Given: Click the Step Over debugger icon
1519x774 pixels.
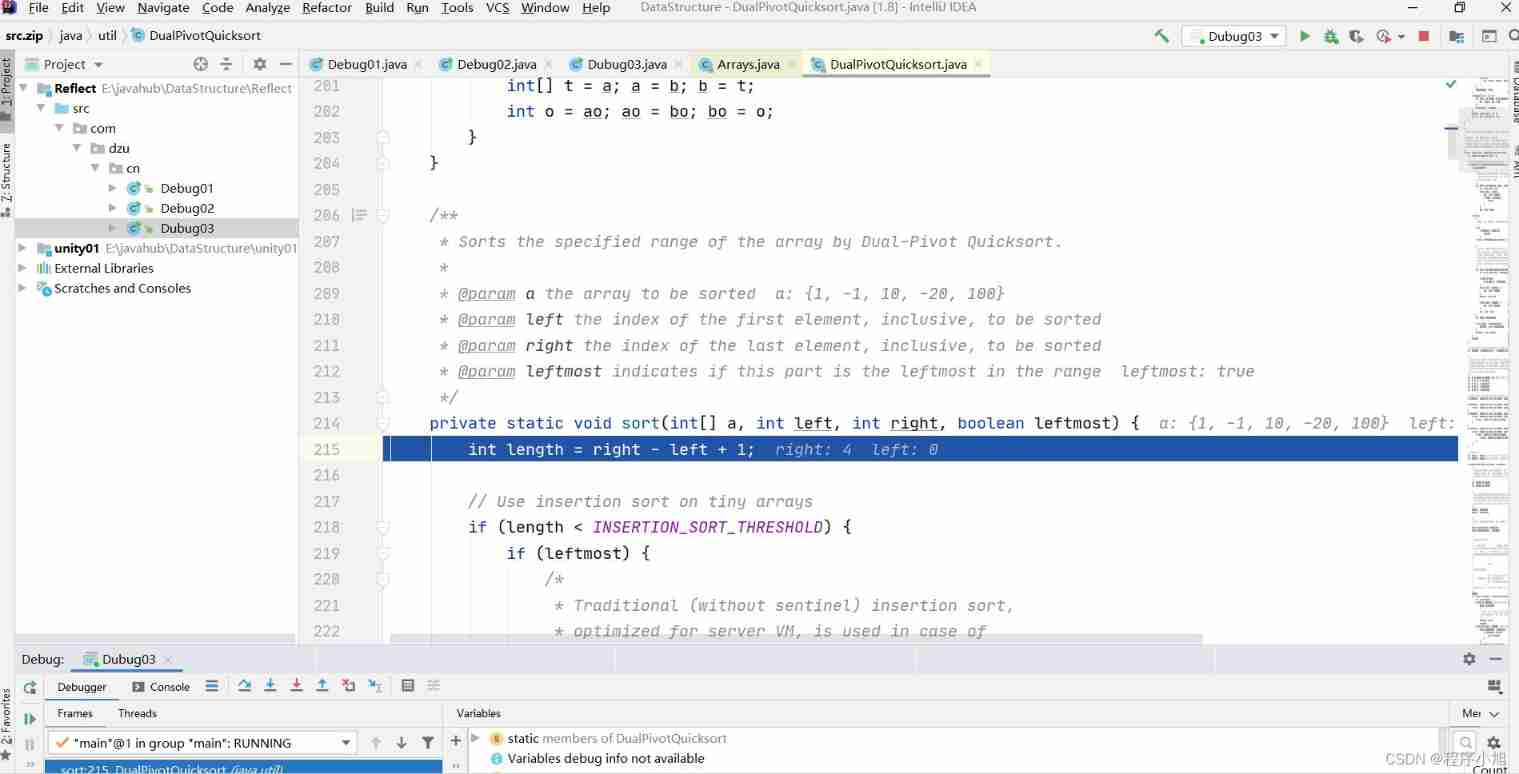Looking at the screenshot, I should click(x=245, y=686).
